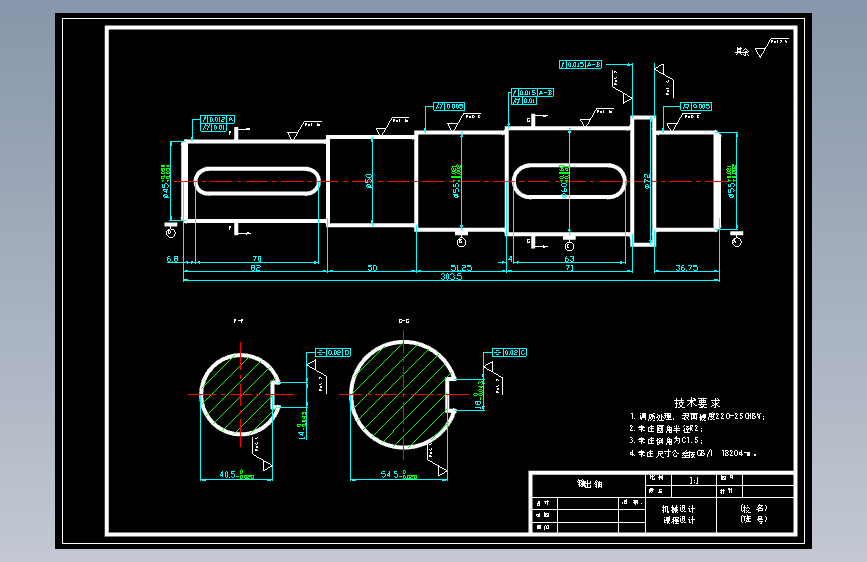Click technical note 3 mentioning C1.5

tap(666, 441)
